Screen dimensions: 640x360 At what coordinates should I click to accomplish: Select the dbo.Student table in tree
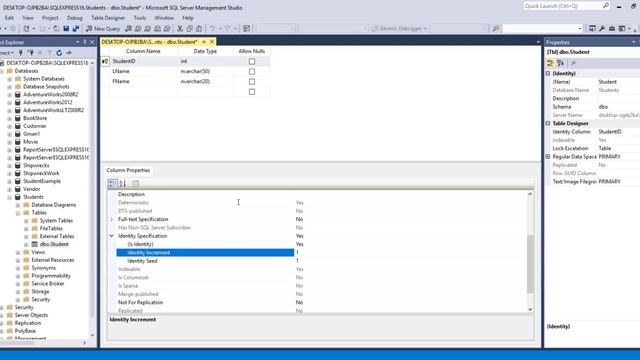pos(54,244)
